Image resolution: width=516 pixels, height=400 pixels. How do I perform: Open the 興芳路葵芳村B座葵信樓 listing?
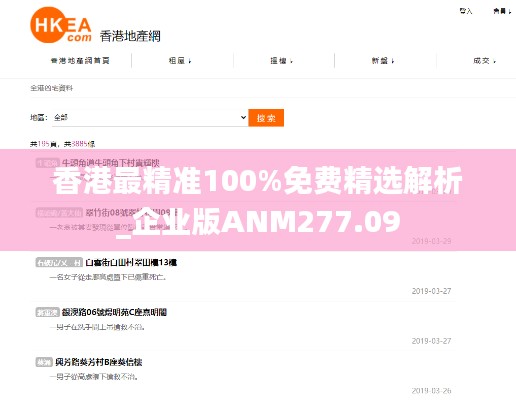coord(99,362)
